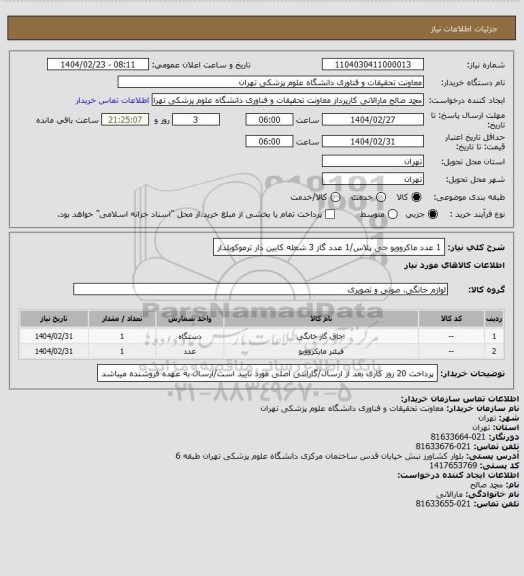This screenshot has width=524, height=576.
Task: Select the خدمت radio button
Action: click(x=381, y=197)
